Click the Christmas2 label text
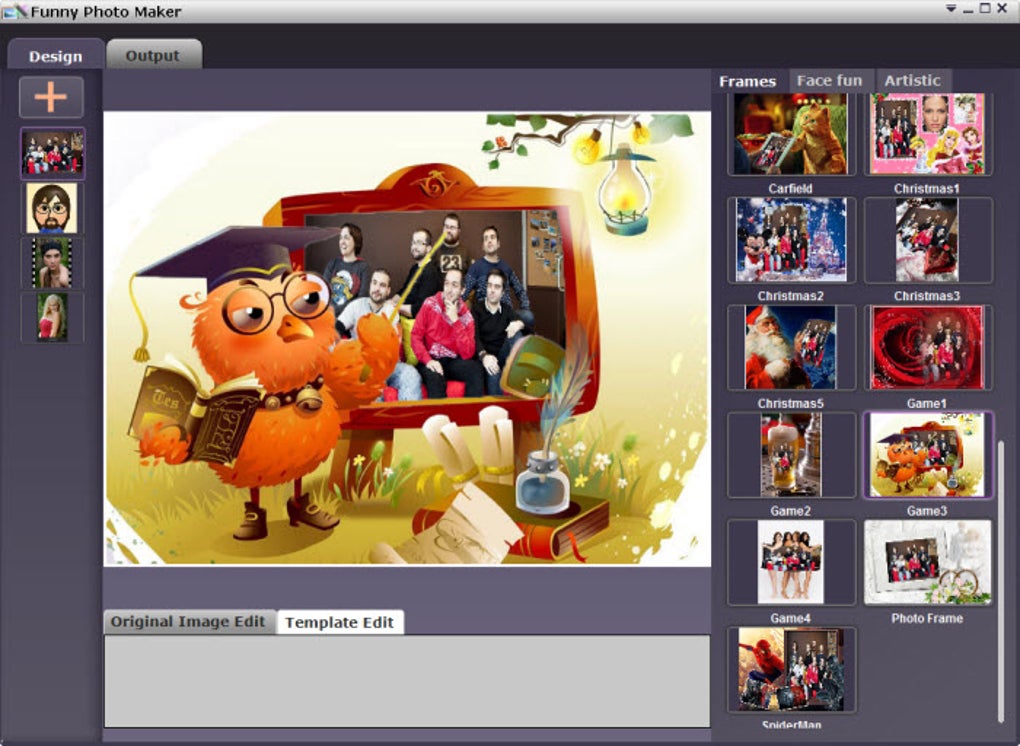Viewport: 1020px width, 746px height. (790, 296)
